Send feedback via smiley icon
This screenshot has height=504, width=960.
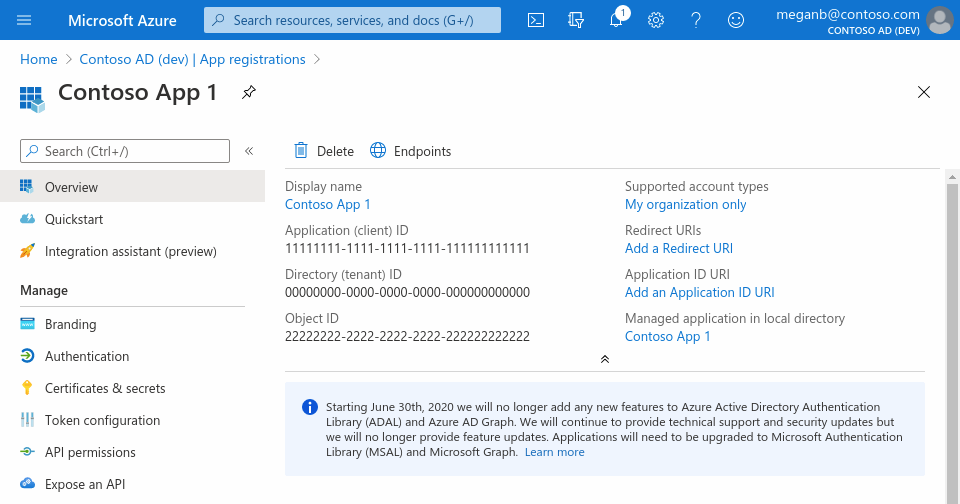[x=736, y=20]
